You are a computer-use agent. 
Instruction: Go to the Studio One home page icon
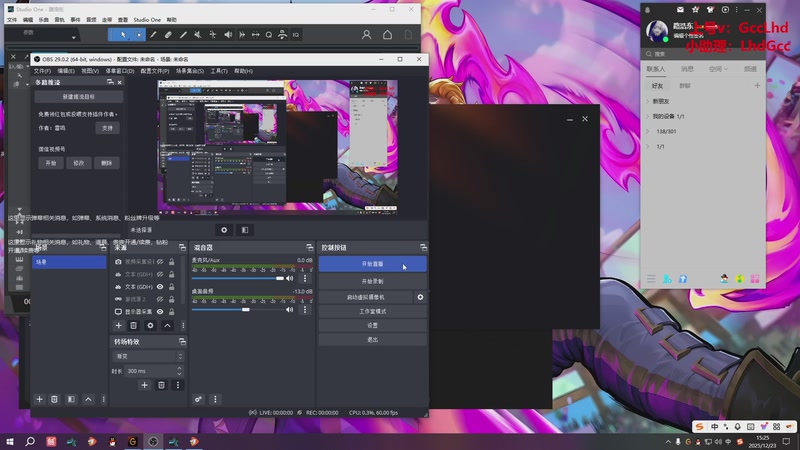[x=387, y=35]
